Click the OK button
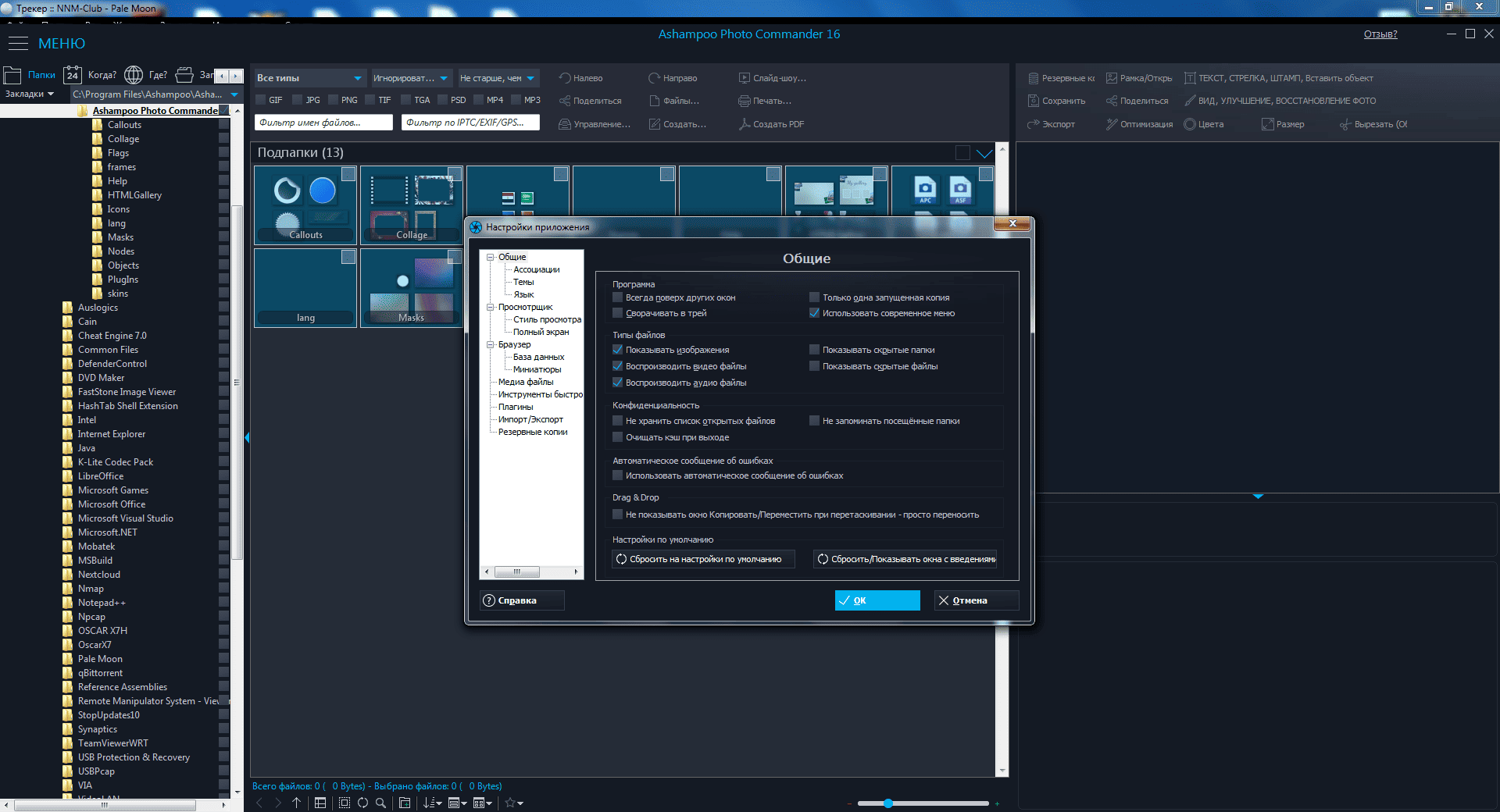The height and width of the screenshot is (812, 1500). click(877, 600)
